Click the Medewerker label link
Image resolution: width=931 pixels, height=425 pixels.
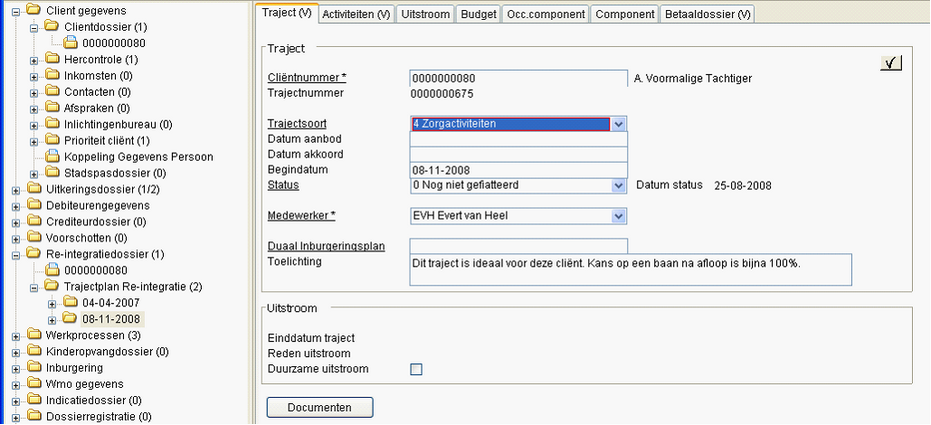pyautogui.click(x=302, y=215)
